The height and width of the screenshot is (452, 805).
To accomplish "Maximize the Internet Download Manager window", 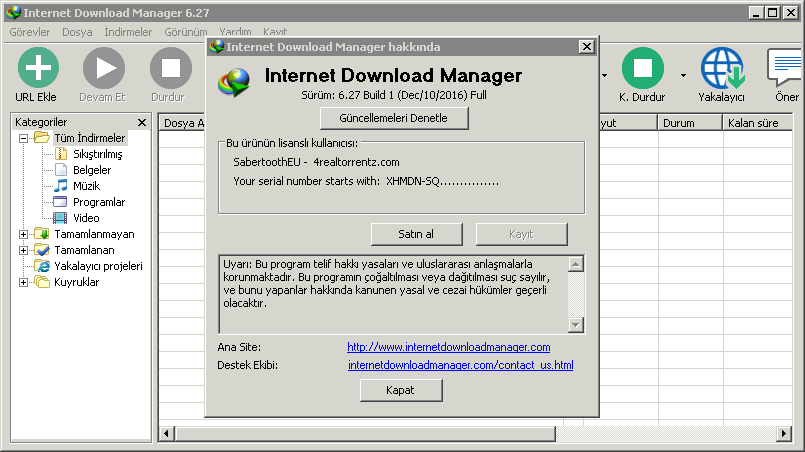I will click(x=773, y=13).
